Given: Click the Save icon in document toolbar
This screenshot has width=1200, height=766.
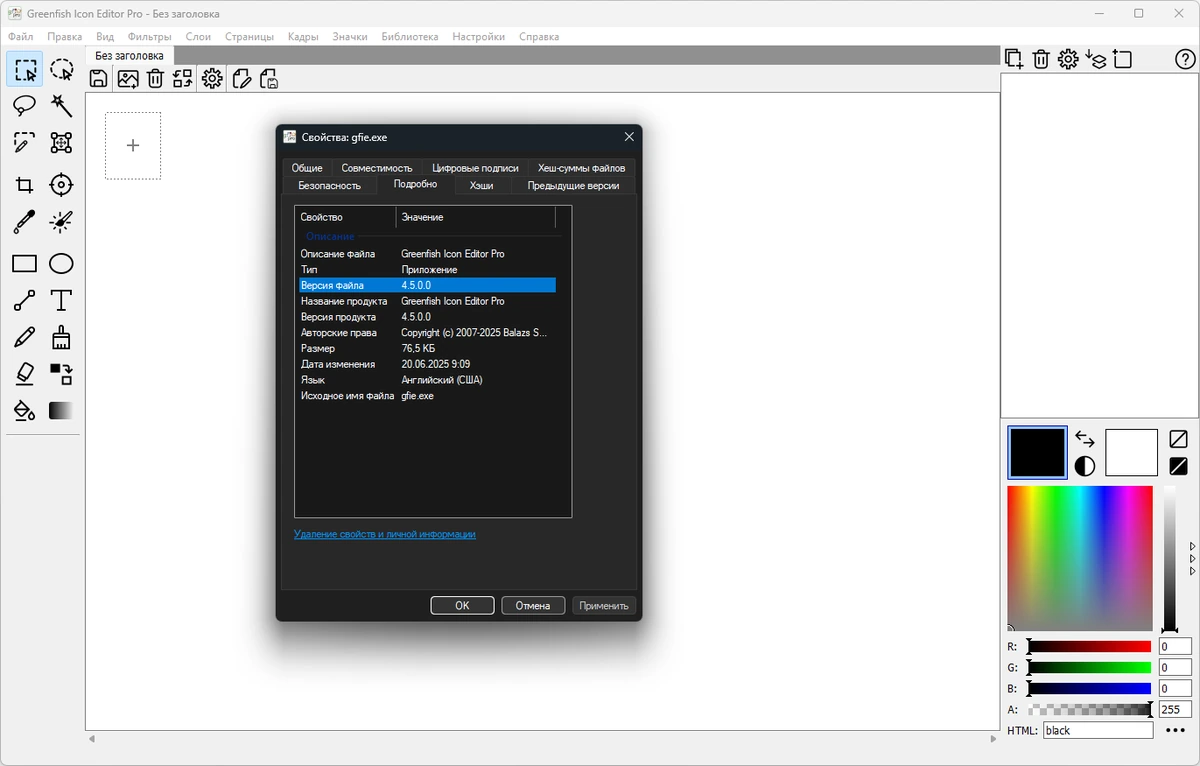Looking at the screenshot, I should (x=99, y=79).
